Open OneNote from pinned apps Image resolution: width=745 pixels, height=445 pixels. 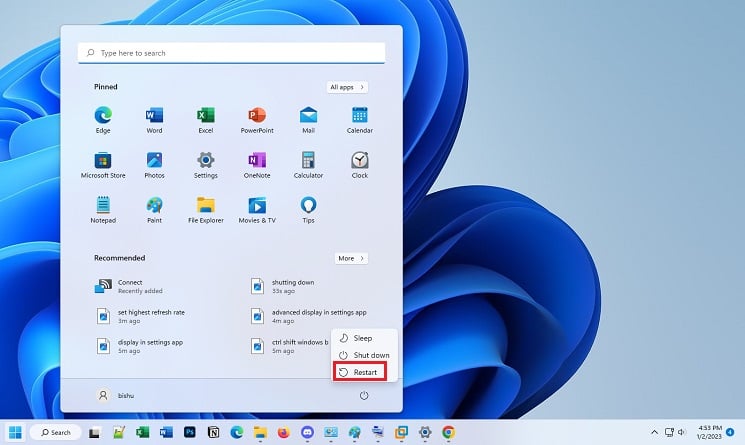(257, 165)
